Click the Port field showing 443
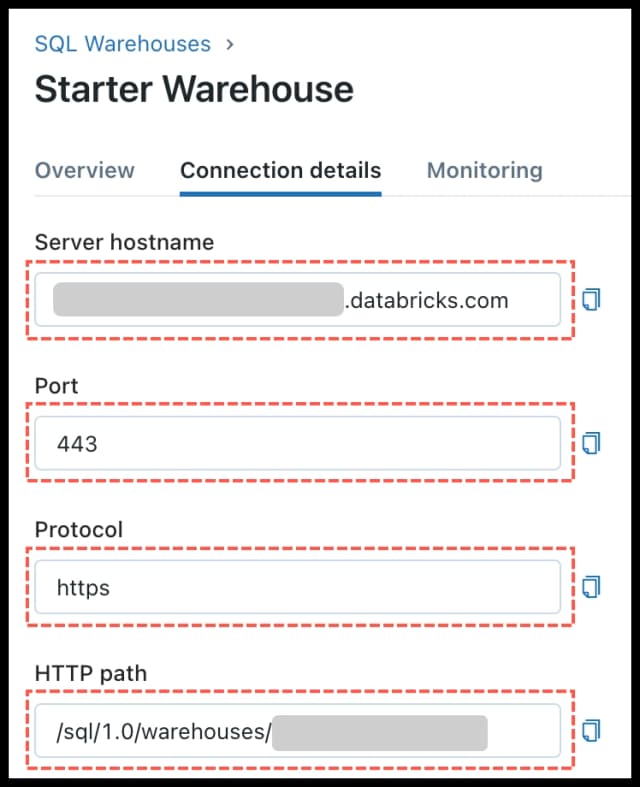The height and width of the screenshot is (787, 640). (298, 443)
